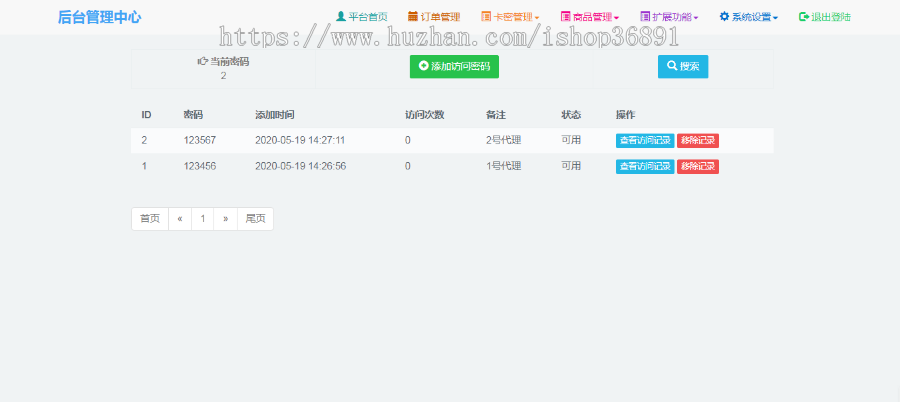This screenshot has width=900, height=402.
Task: View access records for password 123567
Action: (x=645, y=141)
